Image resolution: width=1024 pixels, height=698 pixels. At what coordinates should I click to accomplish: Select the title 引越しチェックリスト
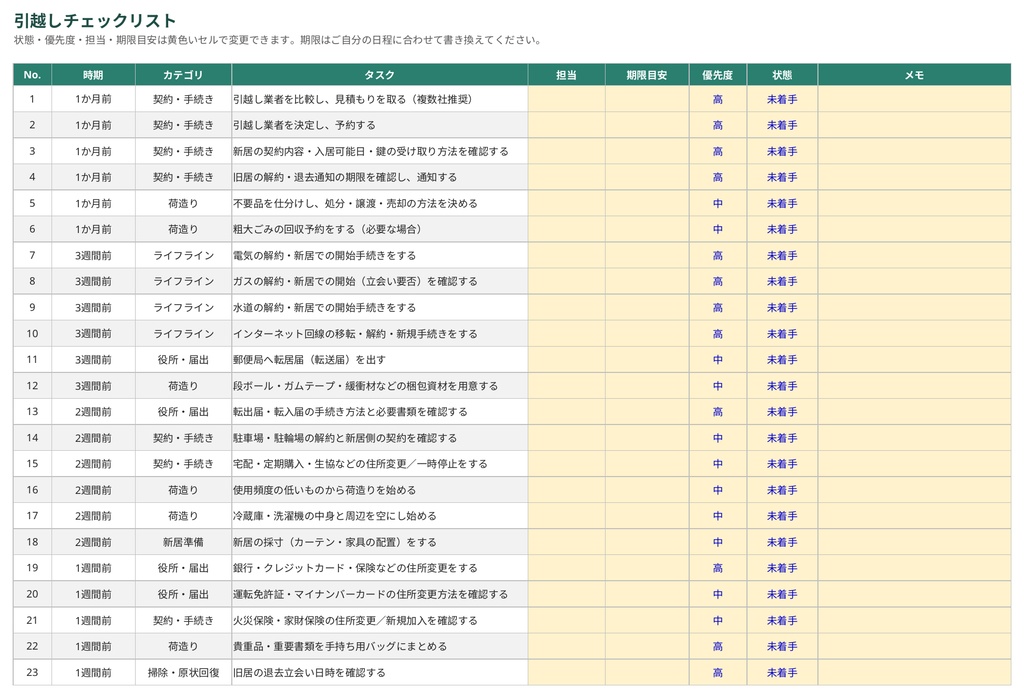tap(95, 20)
